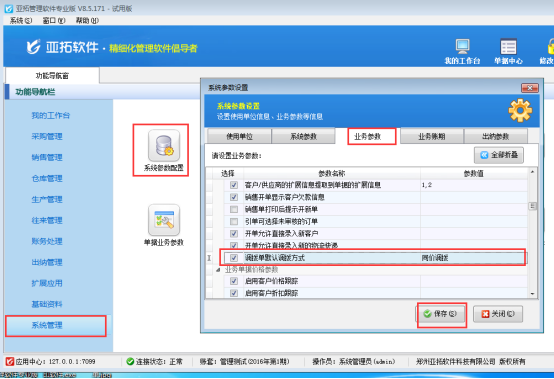Open 我的工作台 monitor icon in header
The image size is (554, 379).
tap(462, 46)
